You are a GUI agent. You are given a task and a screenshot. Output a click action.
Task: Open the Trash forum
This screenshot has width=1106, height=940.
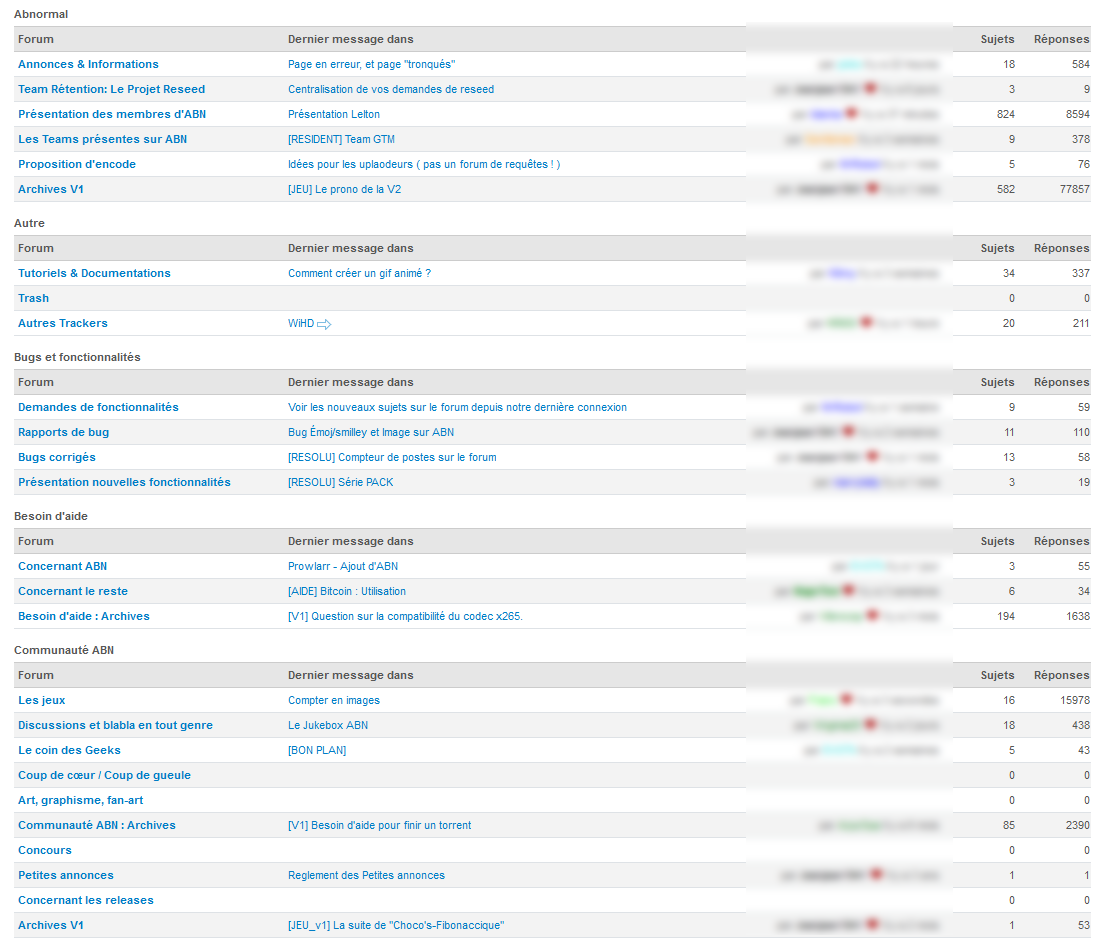point(33,298)
